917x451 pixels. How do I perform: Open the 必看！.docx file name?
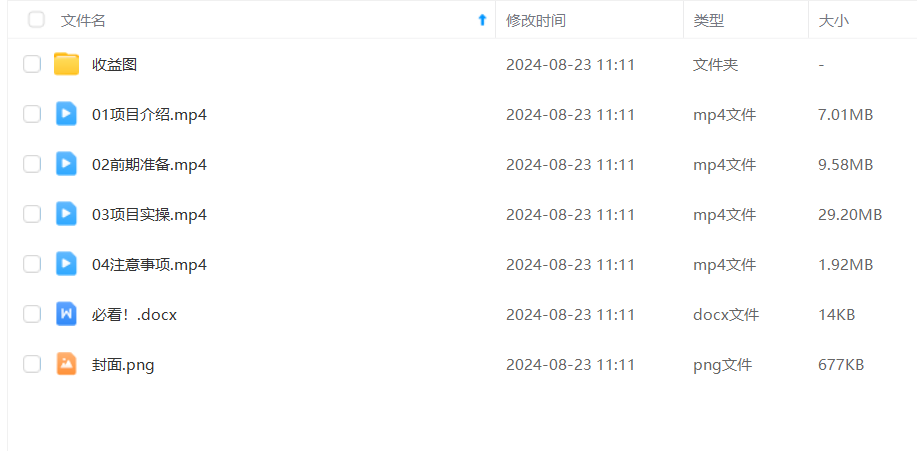click(x=135, y=315)
